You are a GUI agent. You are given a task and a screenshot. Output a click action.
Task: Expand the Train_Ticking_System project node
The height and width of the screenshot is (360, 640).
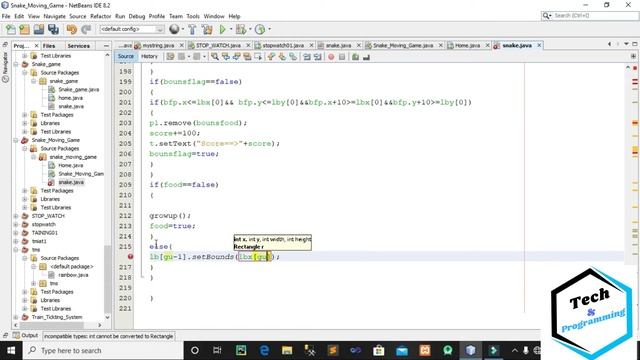16,317
